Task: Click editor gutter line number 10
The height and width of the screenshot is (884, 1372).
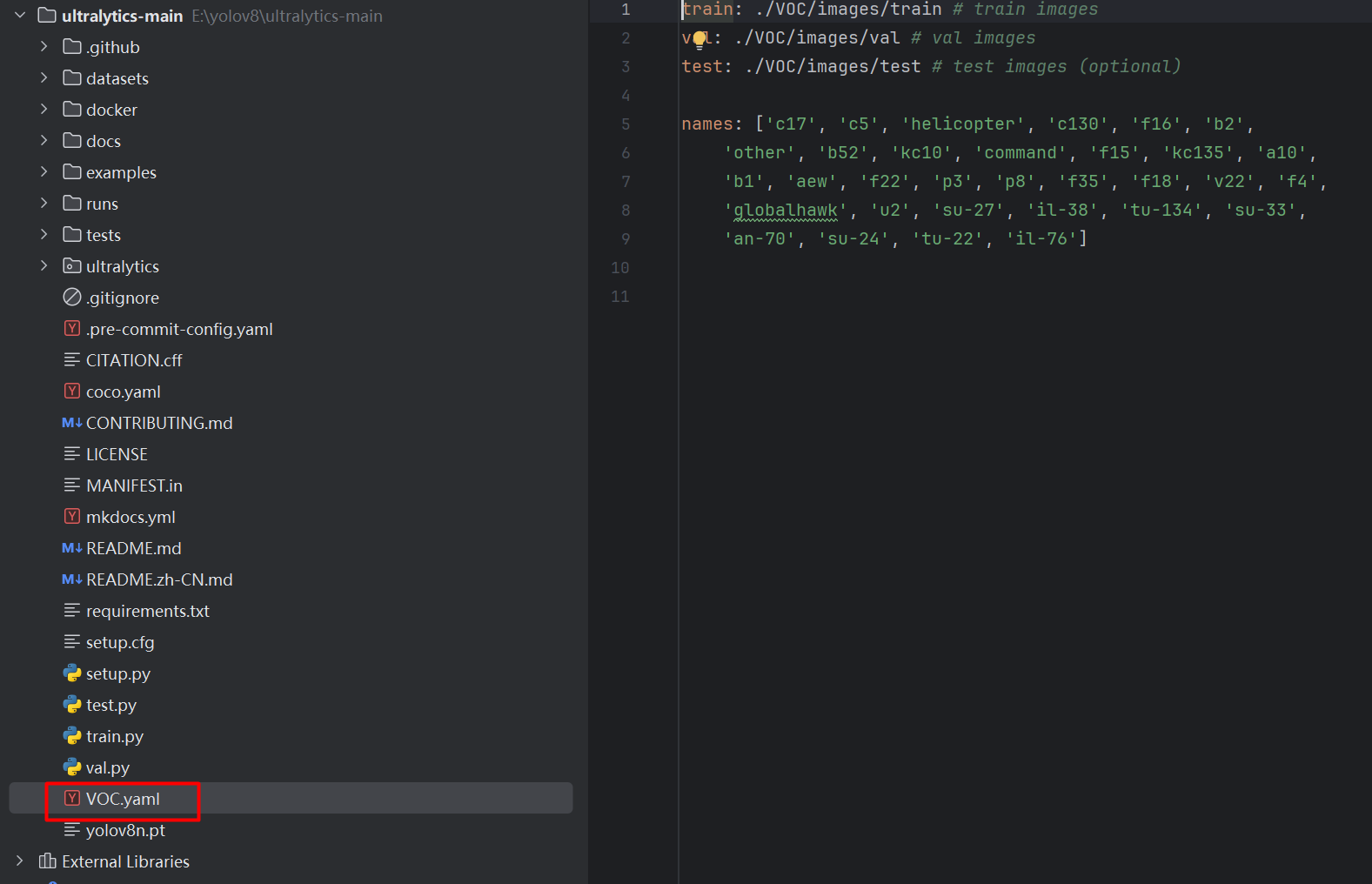Action: [x=619, y=268]
